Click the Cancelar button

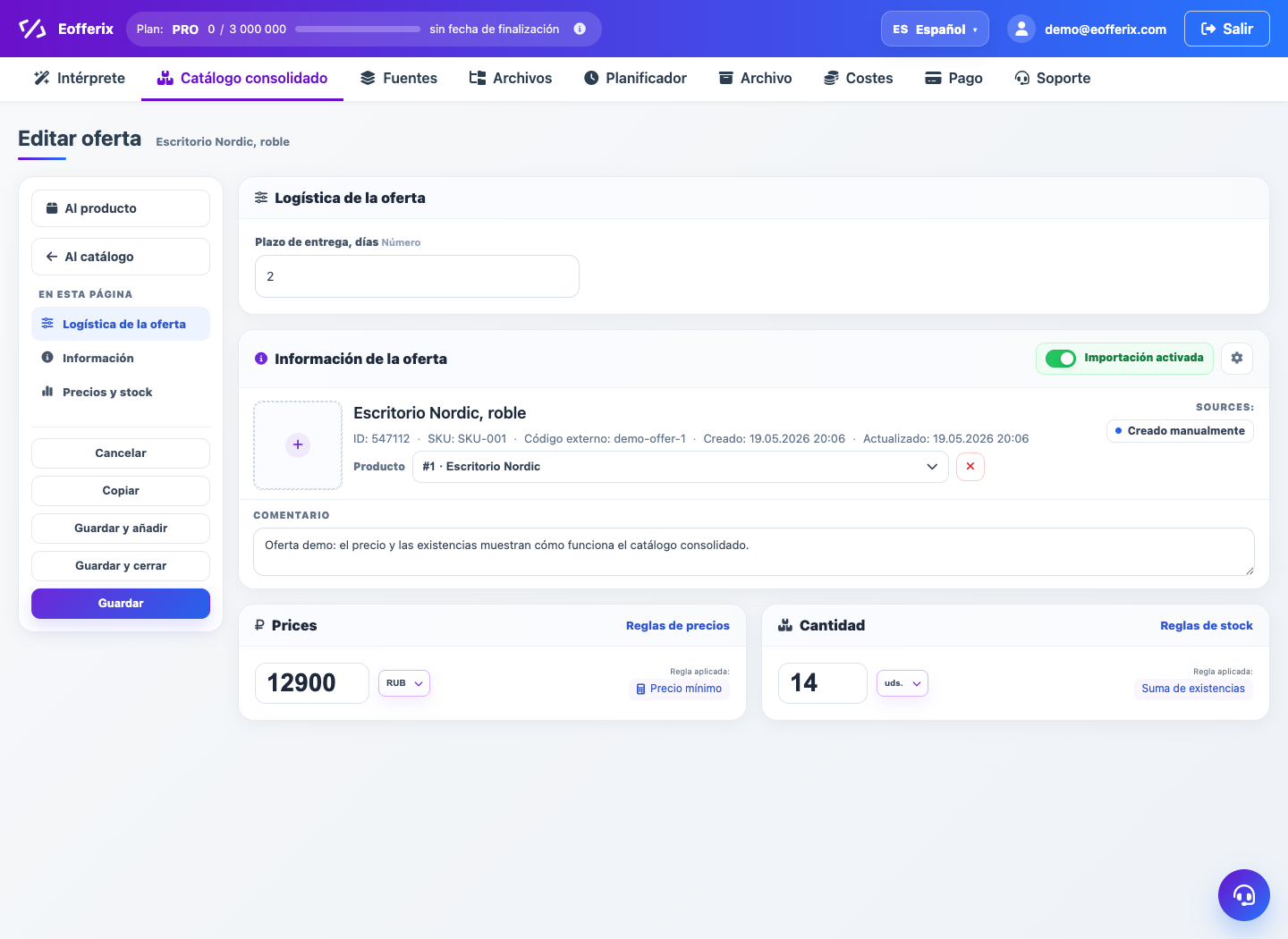coord(121,453)
